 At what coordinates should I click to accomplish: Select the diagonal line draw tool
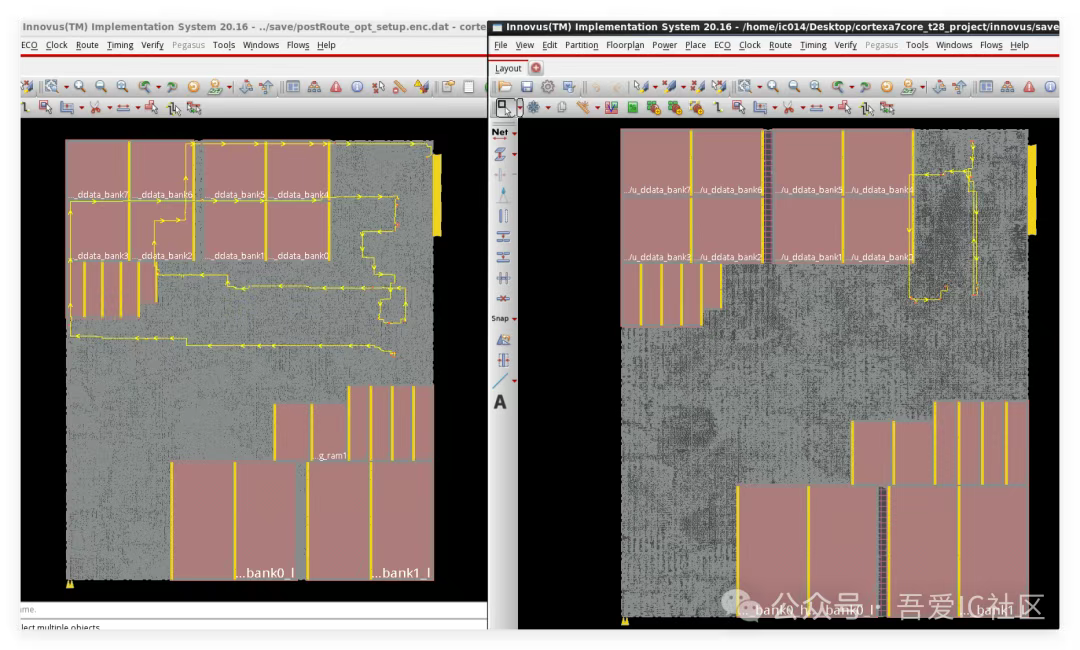pyautogui.click(x=501, y=380)
